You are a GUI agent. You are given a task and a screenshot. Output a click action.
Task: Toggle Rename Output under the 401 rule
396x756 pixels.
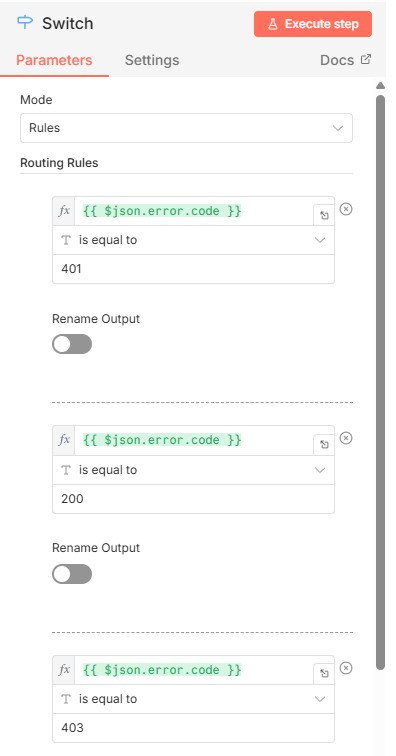coord(72,344)
